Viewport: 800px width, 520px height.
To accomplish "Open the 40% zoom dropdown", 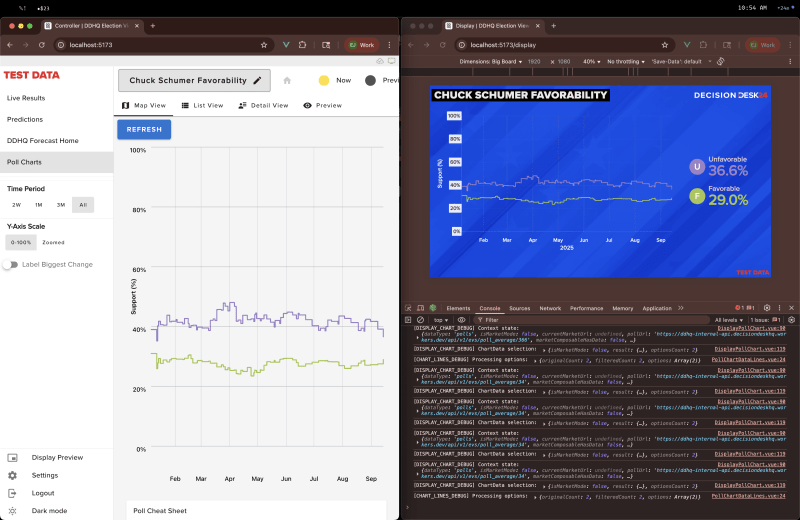I will [x=591, y=61].
